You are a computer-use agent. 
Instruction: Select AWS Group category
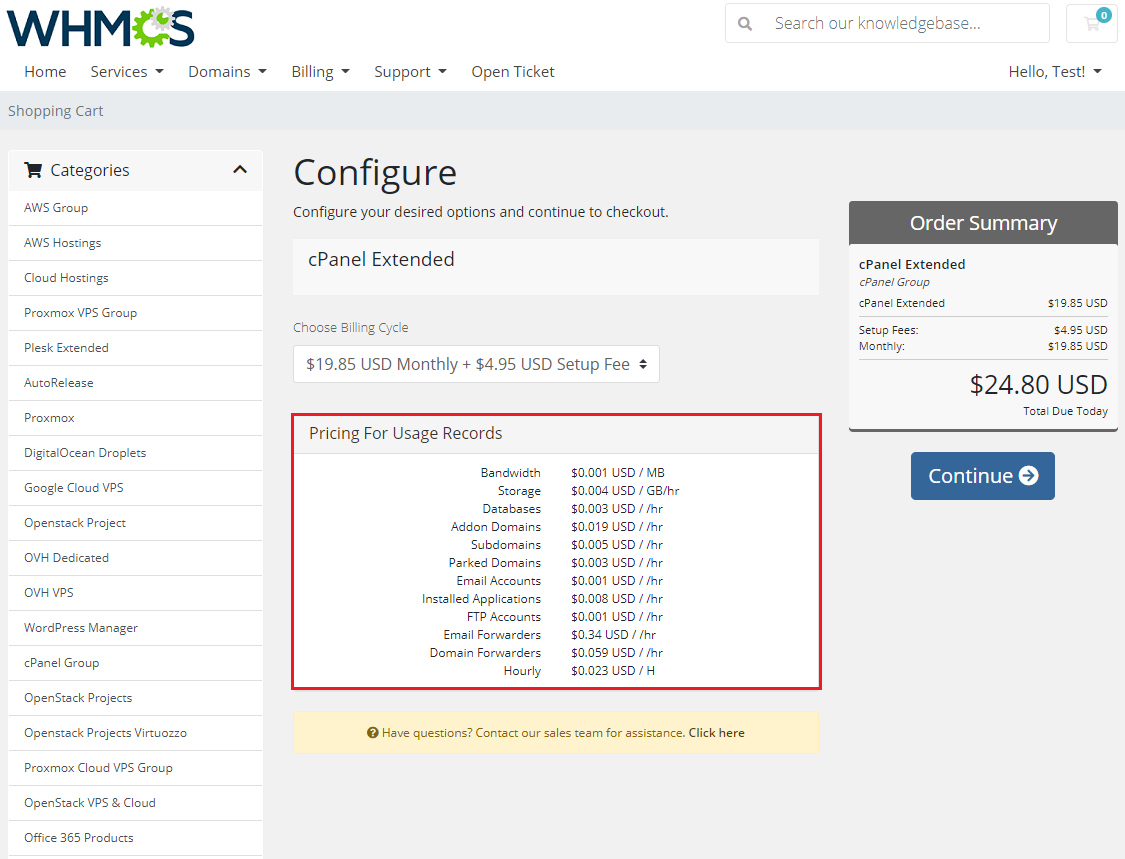pos(136,208)
